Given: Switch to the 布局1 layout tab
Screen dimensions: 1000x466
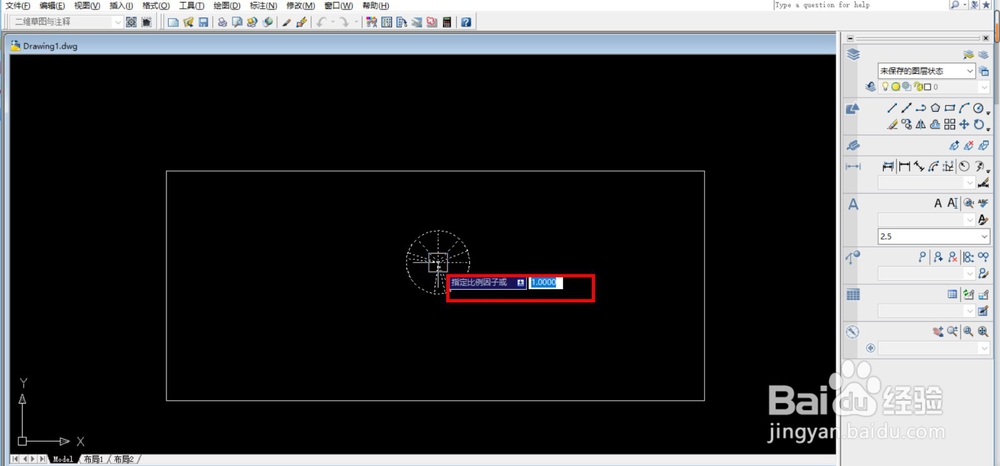Looking at the screenshot, I should click(x=93, y=459).
